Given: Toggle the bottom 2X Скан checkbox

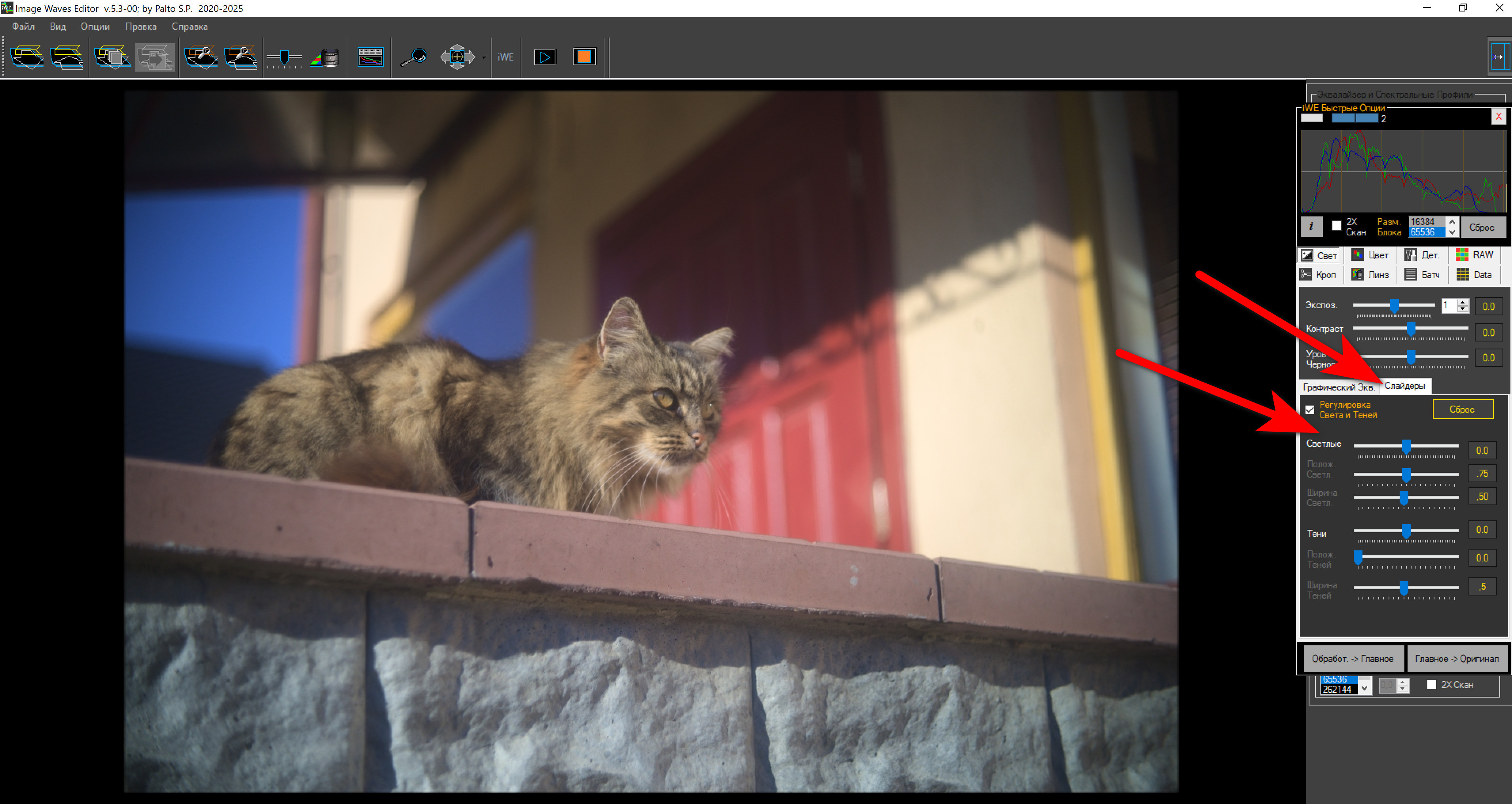Looking at the screenshot, I should pos(1432,684).
